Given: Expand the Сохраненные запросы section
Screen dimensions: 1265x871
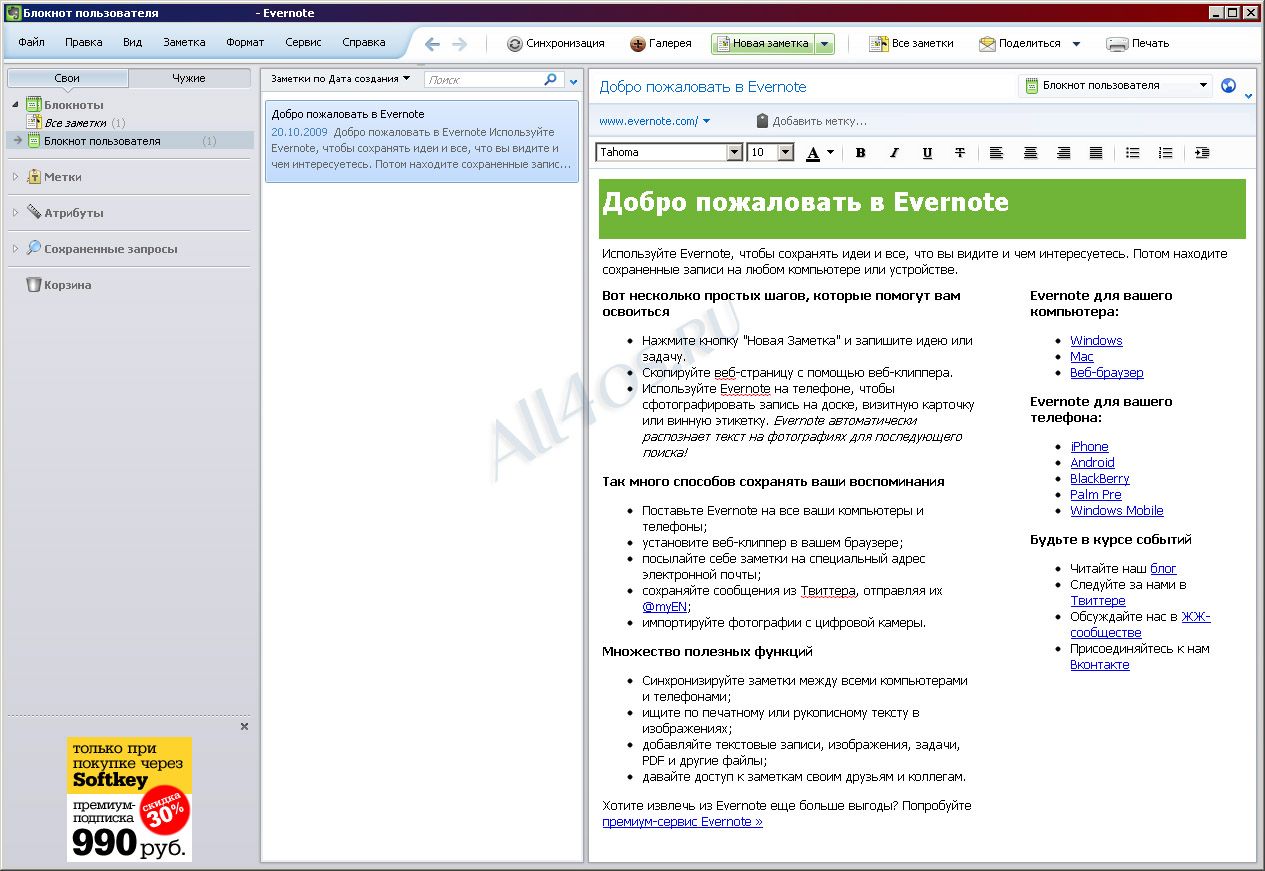Looking at the screenshot, I should coord(15,249).
